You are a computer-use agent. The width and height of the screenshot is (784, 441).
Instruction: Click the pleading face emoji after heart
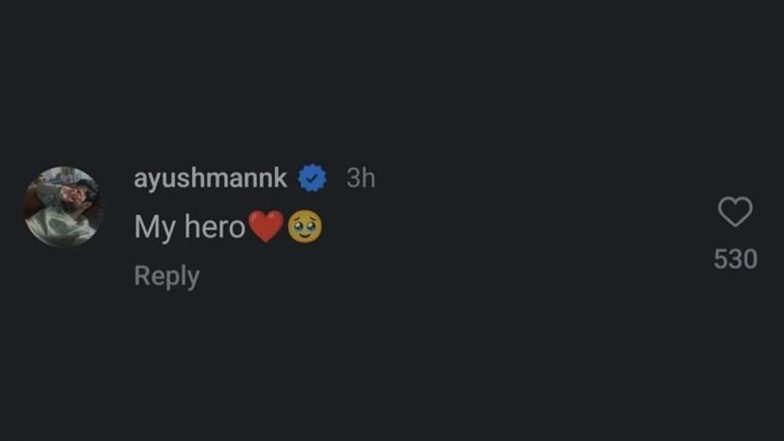click(x=304, y=228)
